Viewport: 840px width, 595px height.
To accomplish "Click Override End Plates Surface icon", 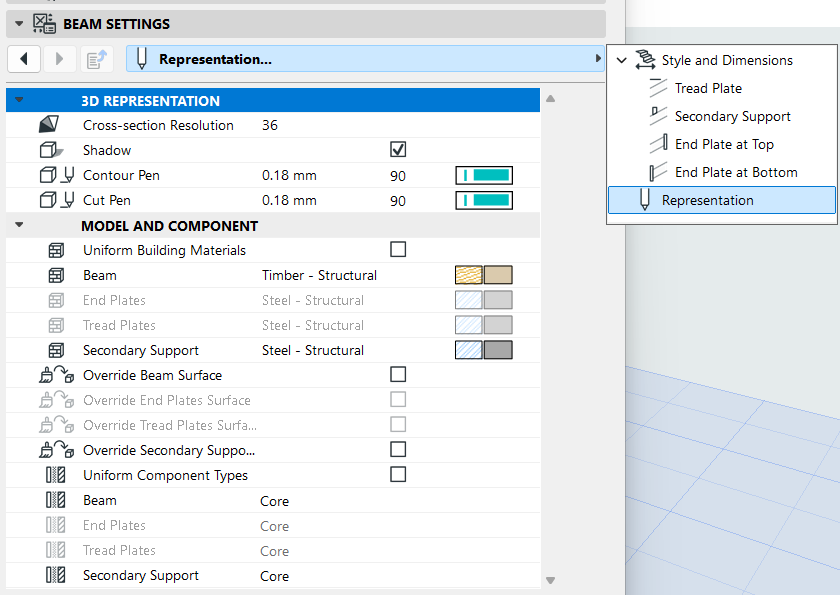I will point(56,400).
